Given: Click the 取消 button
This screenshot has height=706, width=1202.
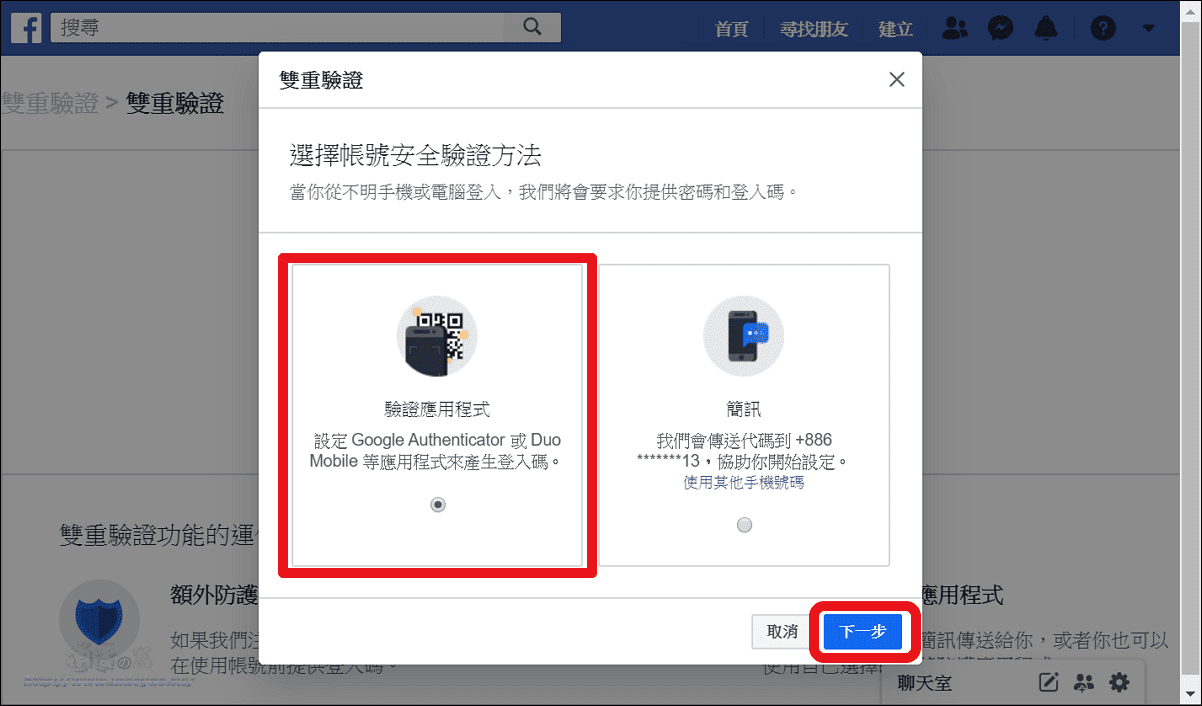Looking at the screenshot, I should tap(782, 631).
